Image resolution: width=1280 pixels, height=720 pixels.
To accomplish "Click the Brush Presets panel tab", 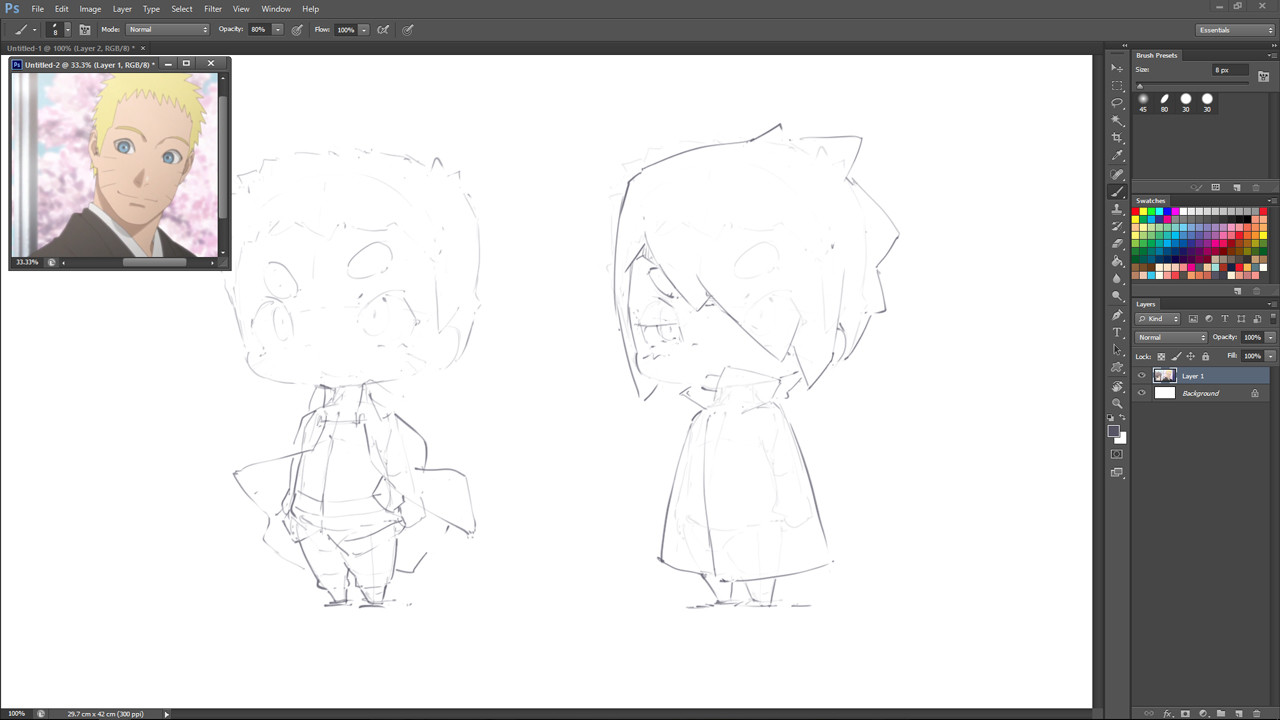I will click(x=1157, y=55).
